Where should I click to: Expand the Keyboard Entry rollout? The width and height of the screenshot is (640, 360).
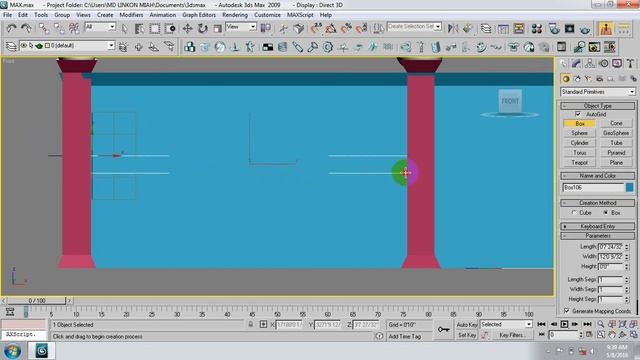pos(598,226)
